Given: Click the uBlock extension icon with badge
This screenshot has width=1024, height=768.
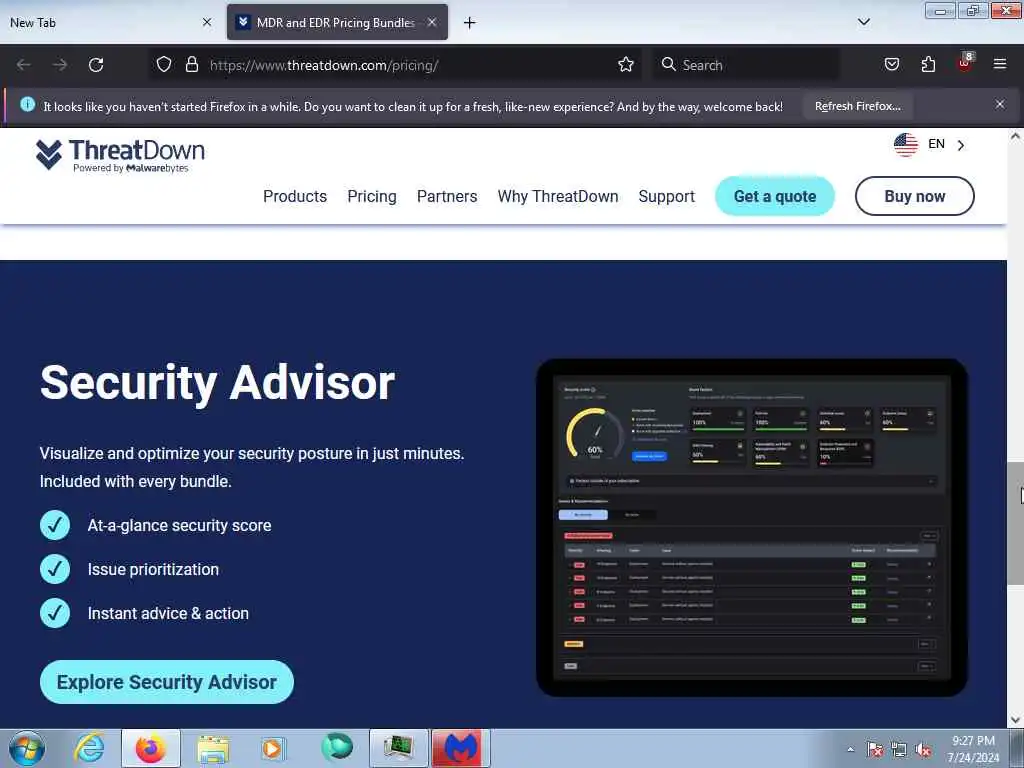Looking at the screenshot, I should 965,63.
